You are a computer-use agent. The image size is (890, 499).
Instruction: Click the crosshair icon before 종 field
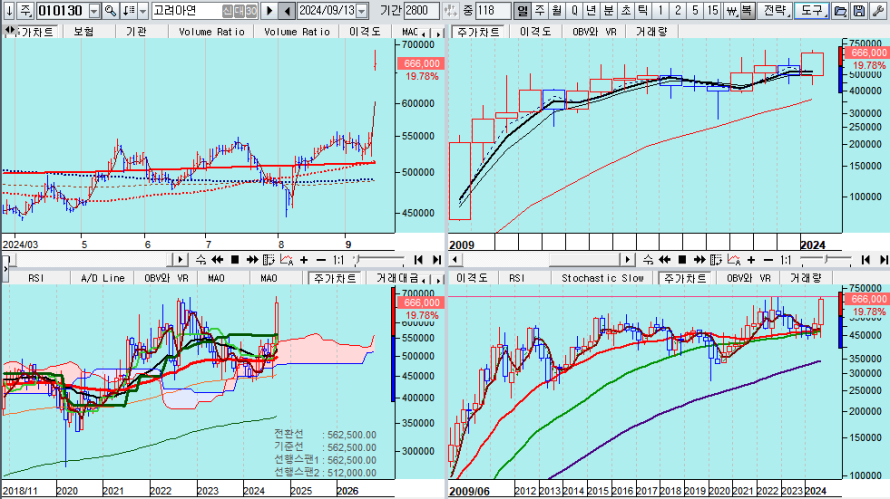coord(450,10)
